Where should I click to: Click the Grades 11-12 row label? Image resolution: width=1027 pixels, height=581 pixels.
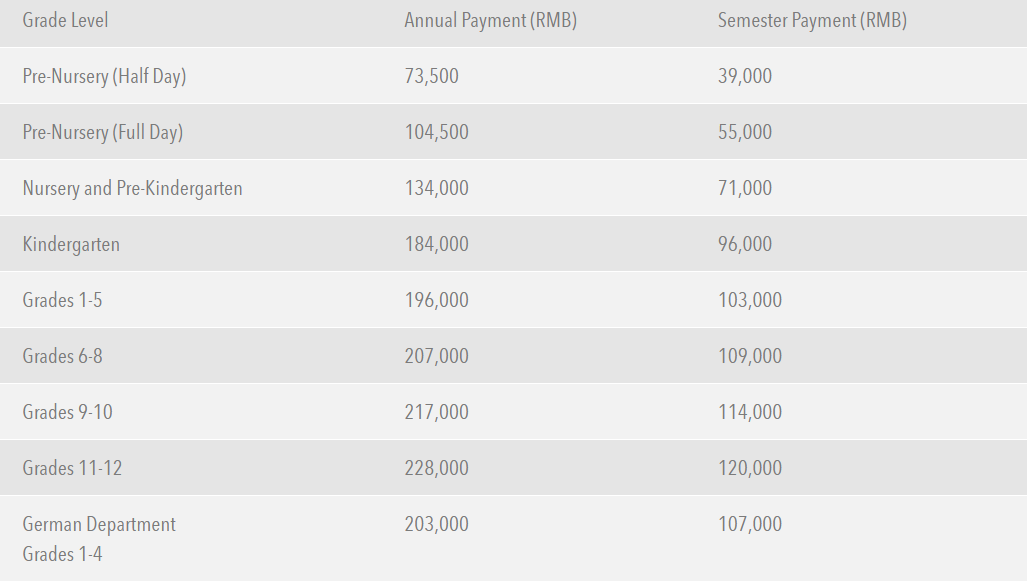click(72, 468)
